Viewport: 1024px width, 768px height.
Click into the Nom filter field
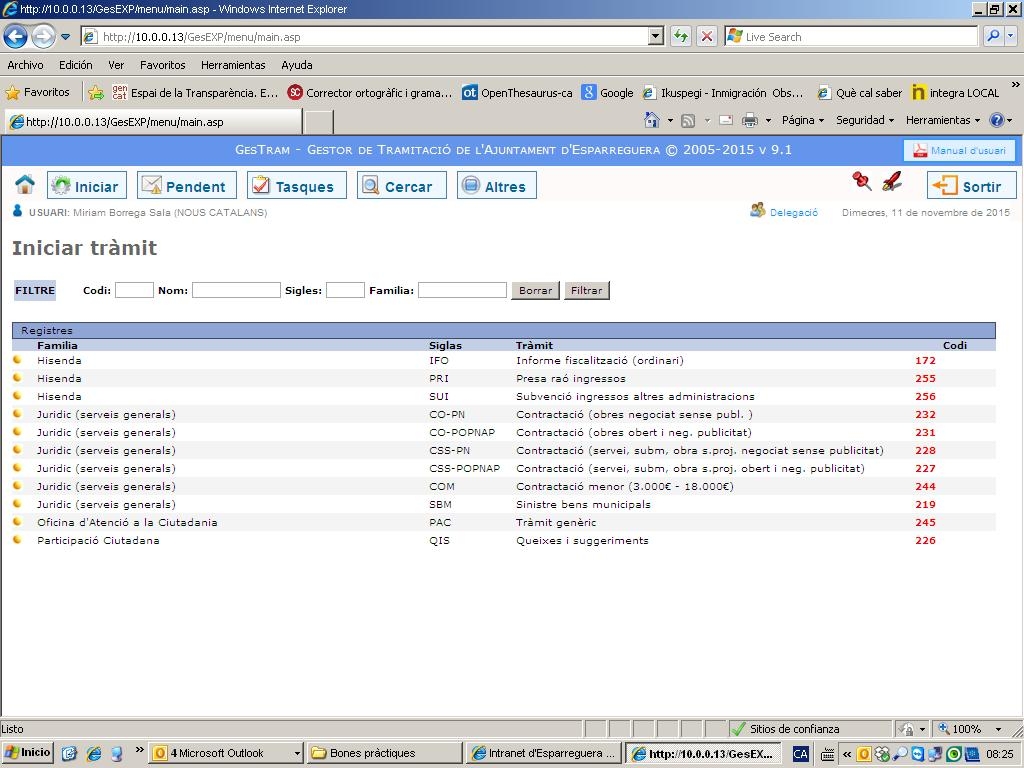(x=236, y=290)
